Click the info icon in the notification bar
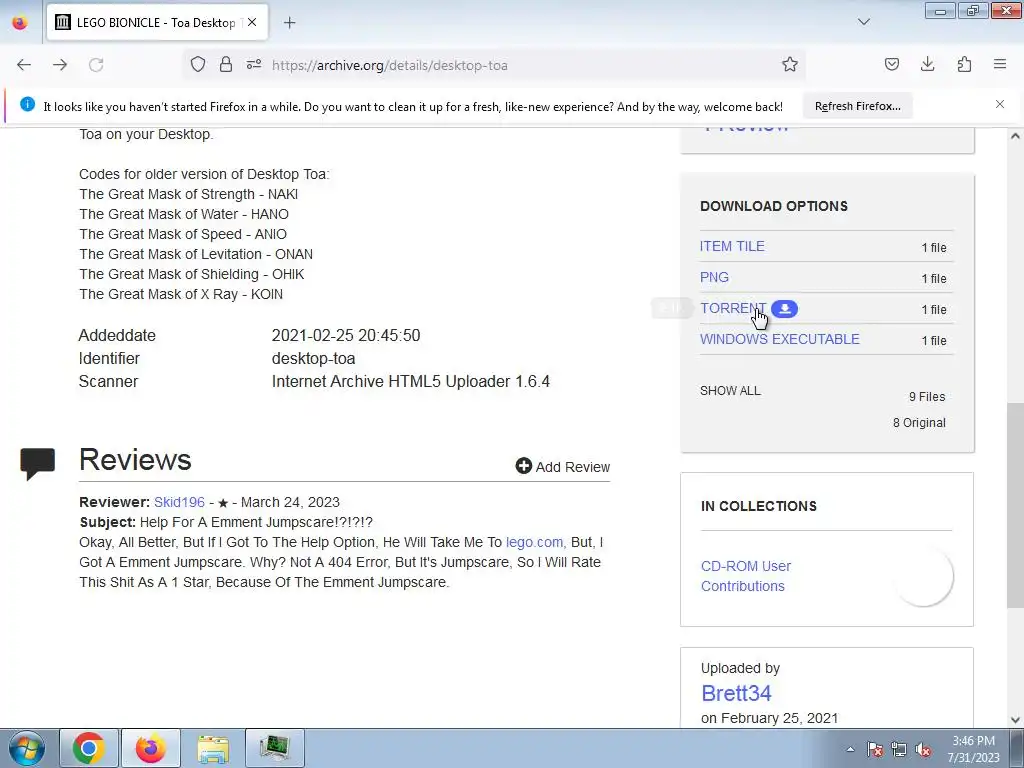 click(27, 104)
